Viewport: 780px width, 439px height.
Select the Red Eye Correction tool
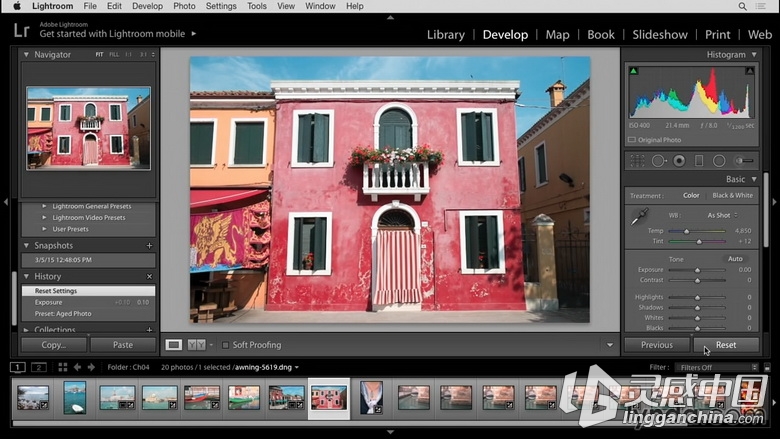click(679, 161)
